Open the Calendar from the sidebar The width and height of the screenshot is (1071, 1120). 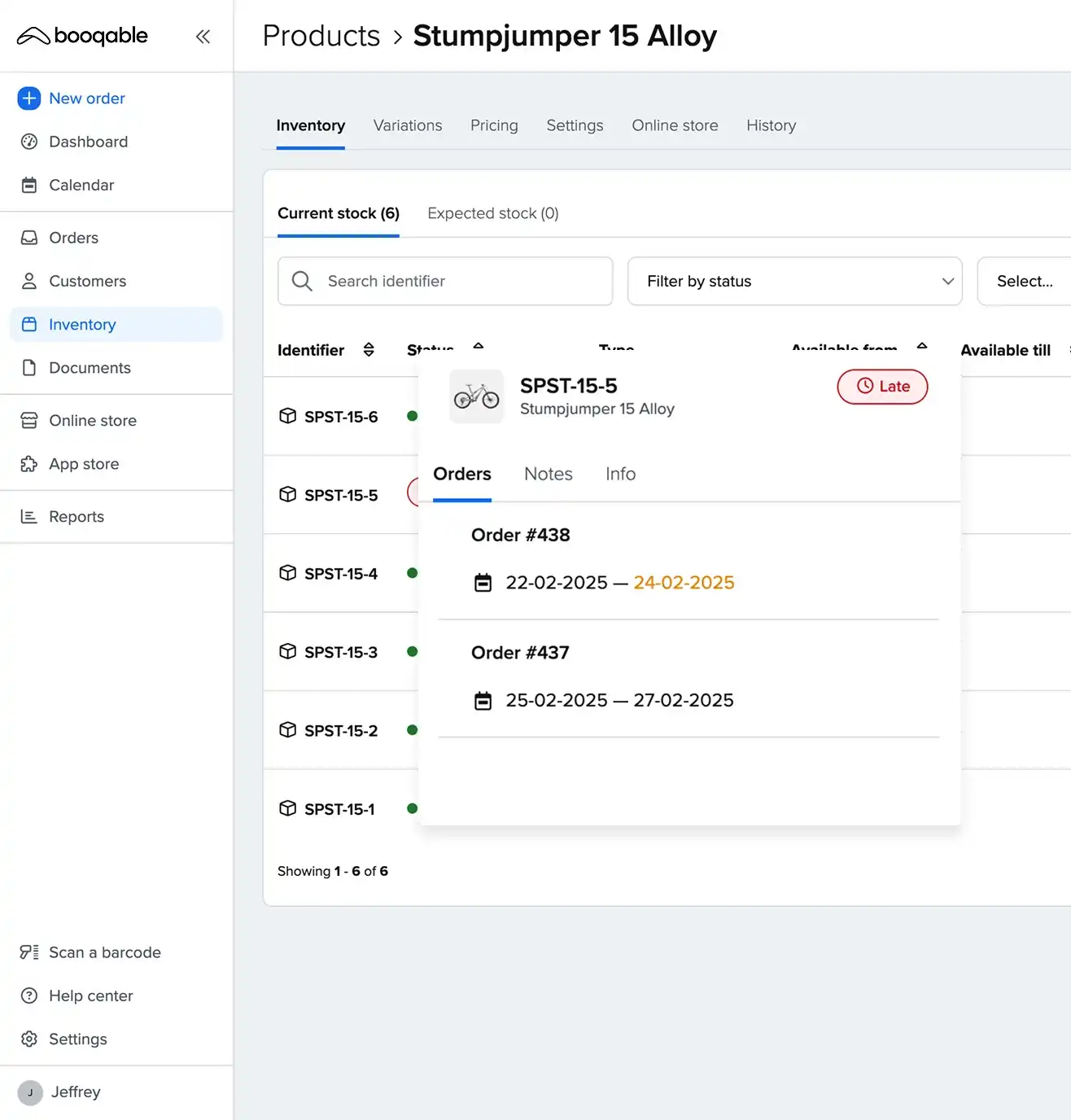click(81, 185)
